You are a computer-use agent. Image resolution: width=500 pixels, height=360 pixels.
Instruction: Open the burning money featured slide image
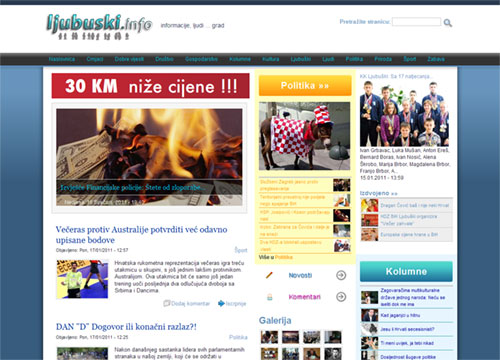[149, 144]
